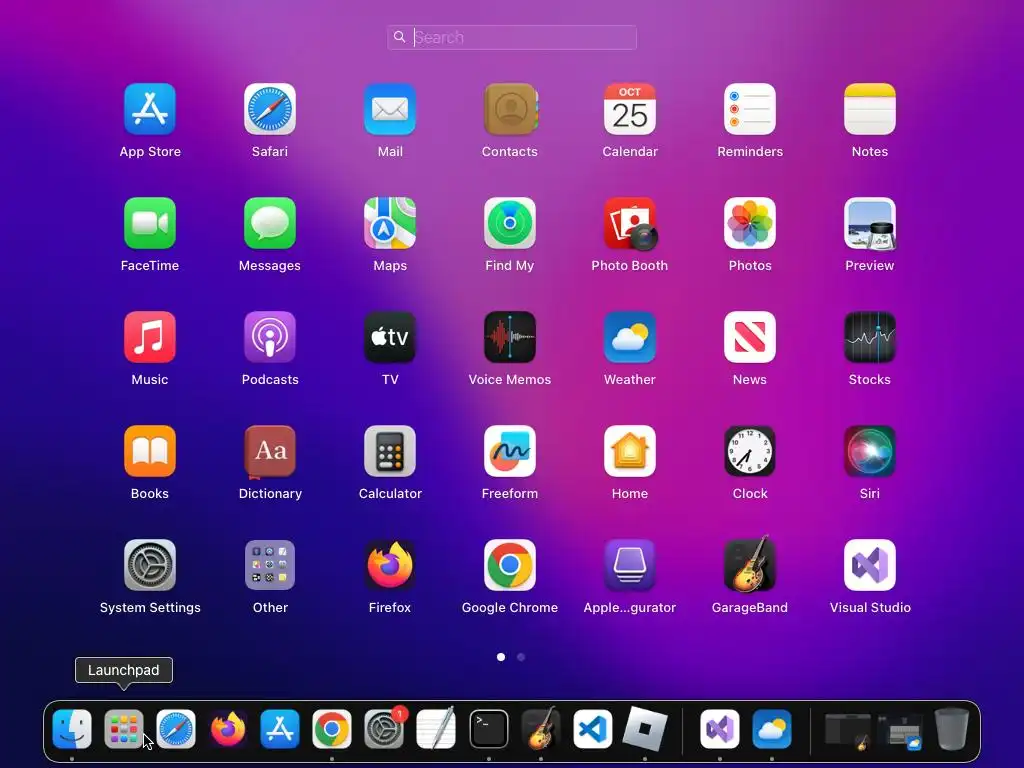1024x768 pixels.
Task: Open the Podcasts app
Action: pos(270,337)
